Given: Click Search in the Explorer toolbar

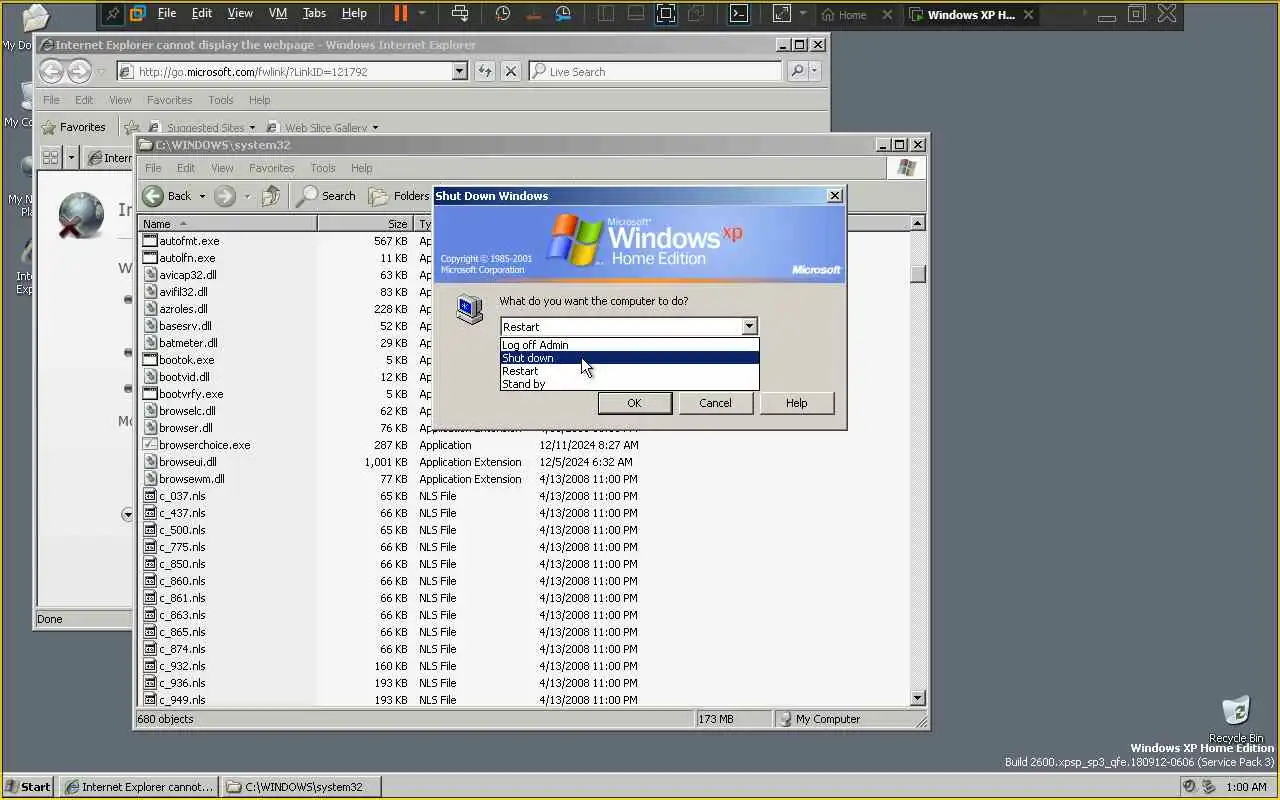Looking at the screenshot, I should (327, 196).
